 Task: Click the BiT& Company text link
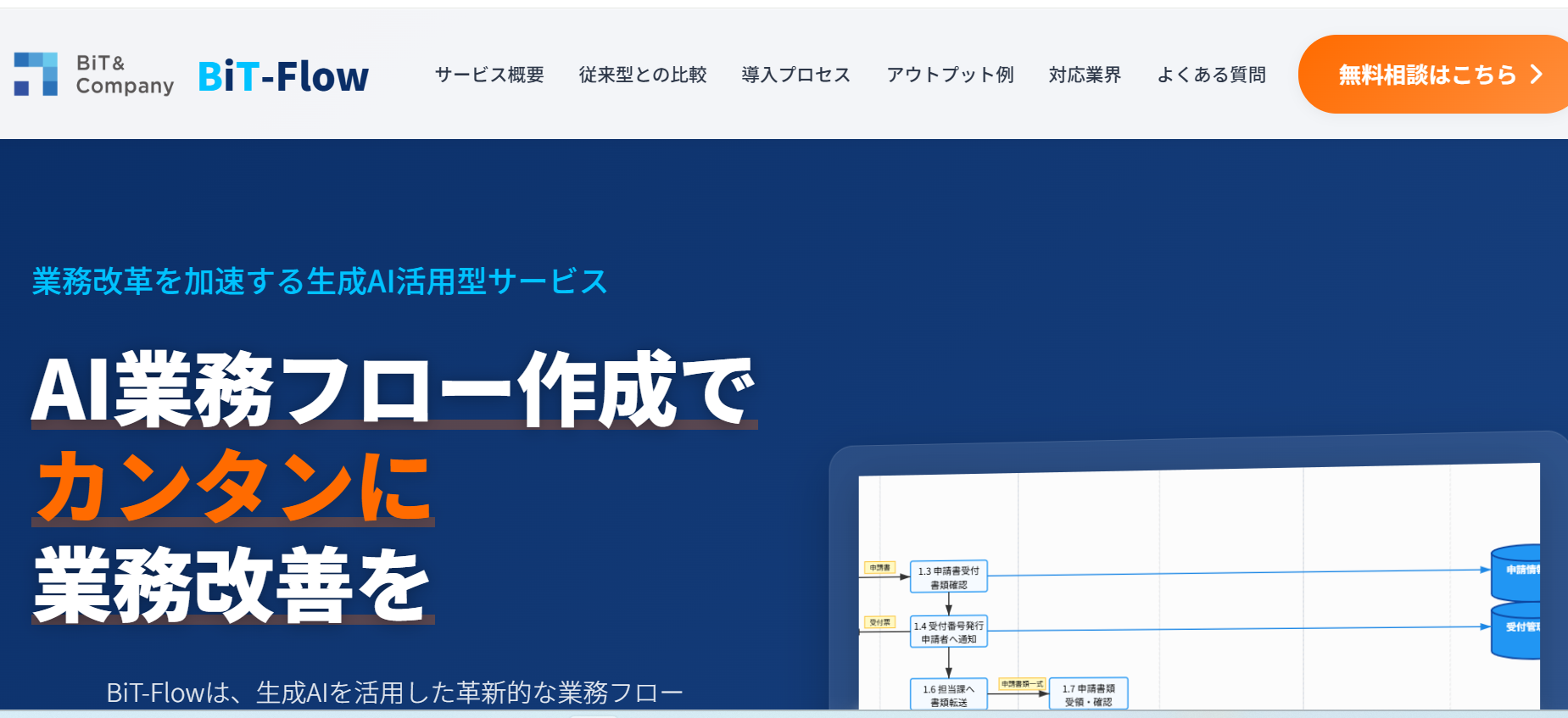(x=124, y=75)
